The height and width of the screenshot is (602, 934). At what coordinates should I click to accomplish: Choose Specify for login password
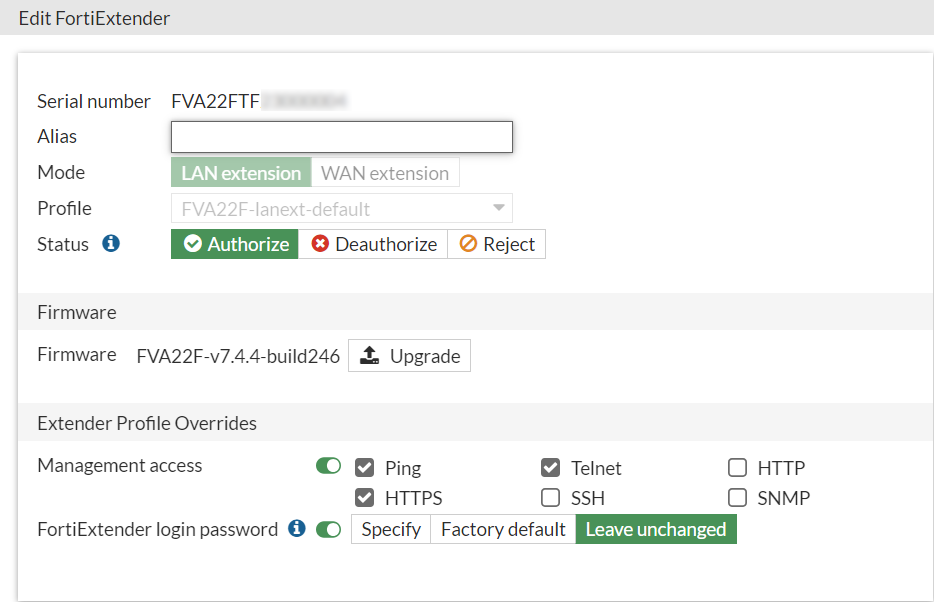(391, 529)
